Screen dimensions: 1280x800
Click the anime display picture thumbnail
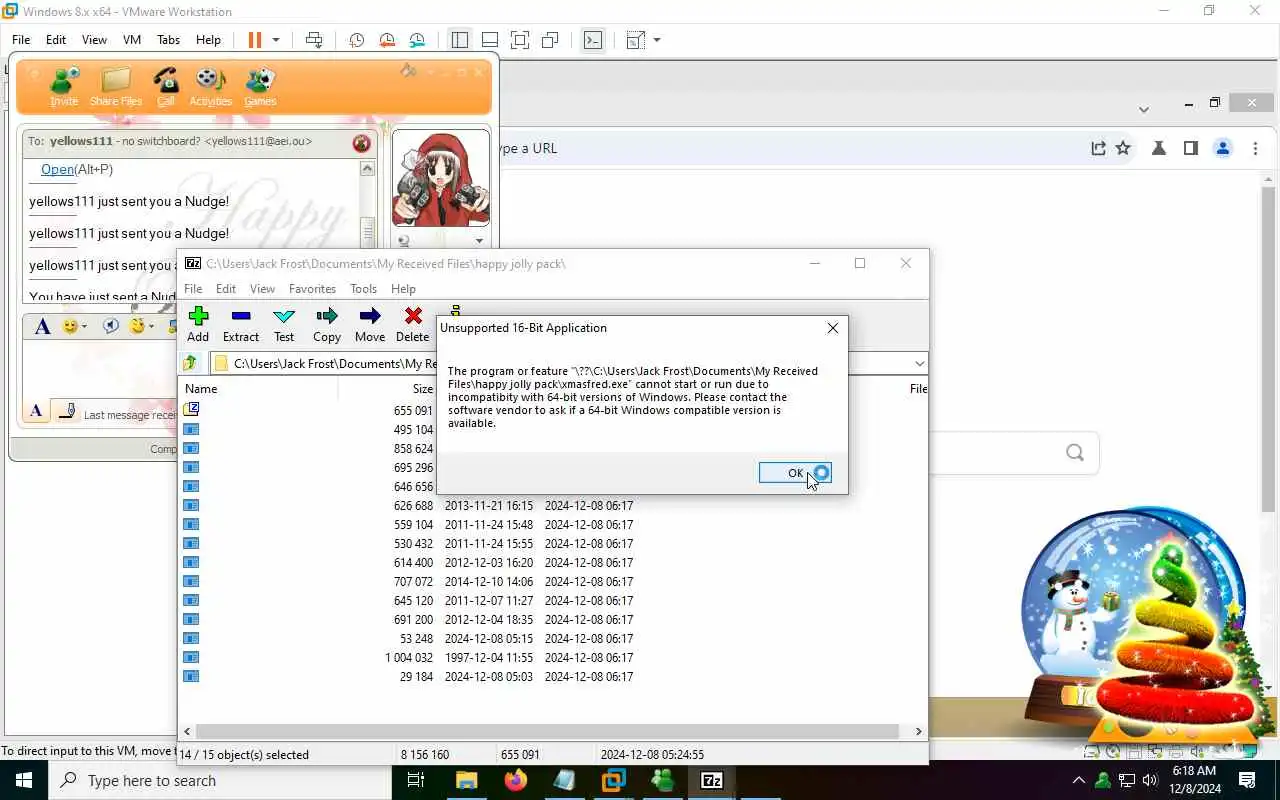pos(441,180)
